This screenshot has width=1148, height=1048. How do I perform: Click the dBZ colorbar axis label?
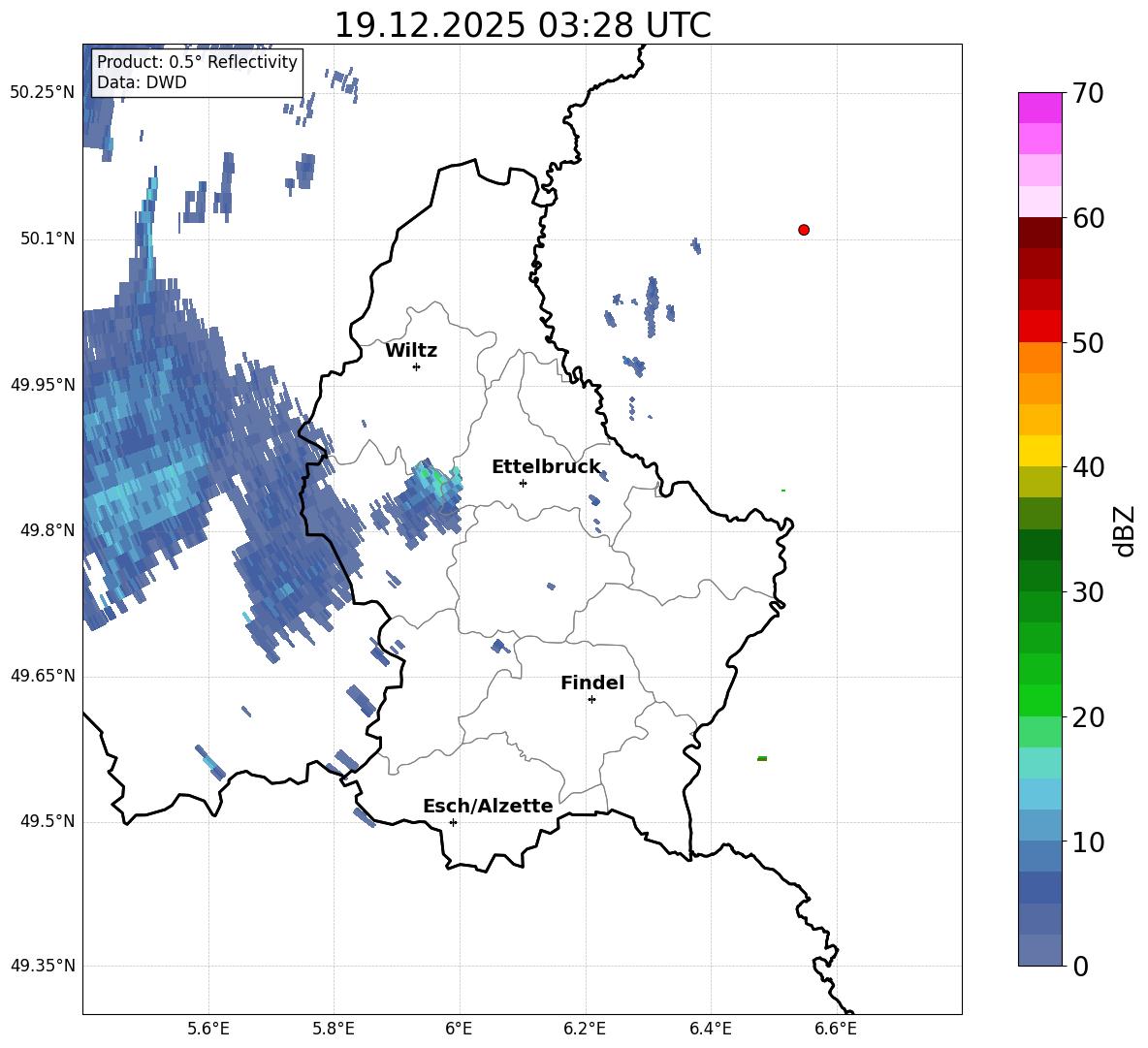(1124, 530)
